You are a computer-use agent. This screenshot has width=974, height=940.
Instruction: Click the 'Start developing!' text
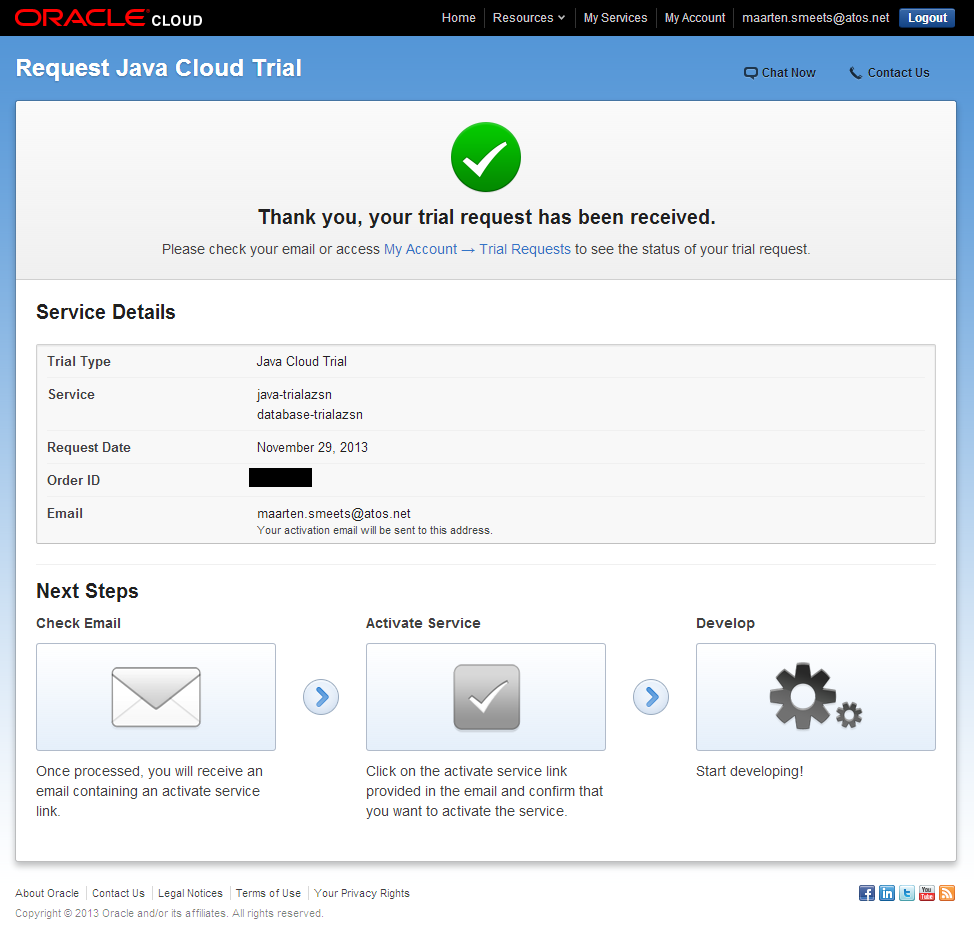(749, 771)
